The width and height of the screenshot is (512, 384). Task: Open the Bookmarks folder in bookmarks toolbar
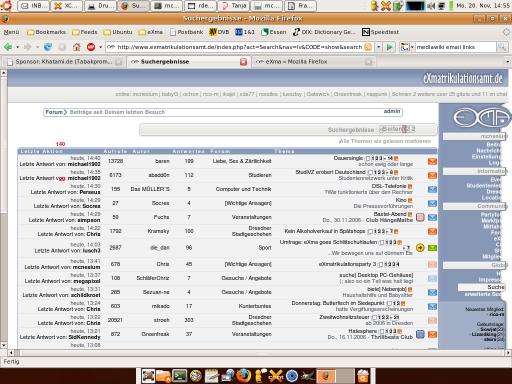pyautogui.click(x=46, y=32)
